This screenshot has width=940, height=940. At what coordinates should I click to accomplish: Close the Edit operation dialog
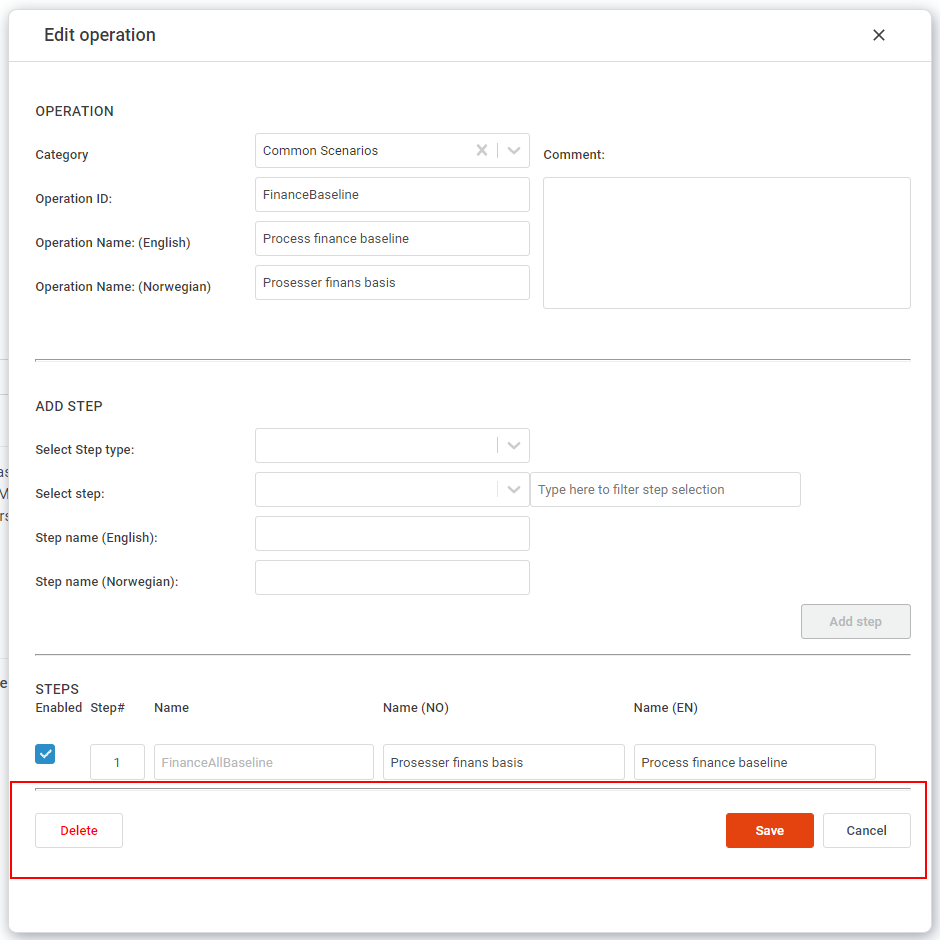click(x=878, y=35)
